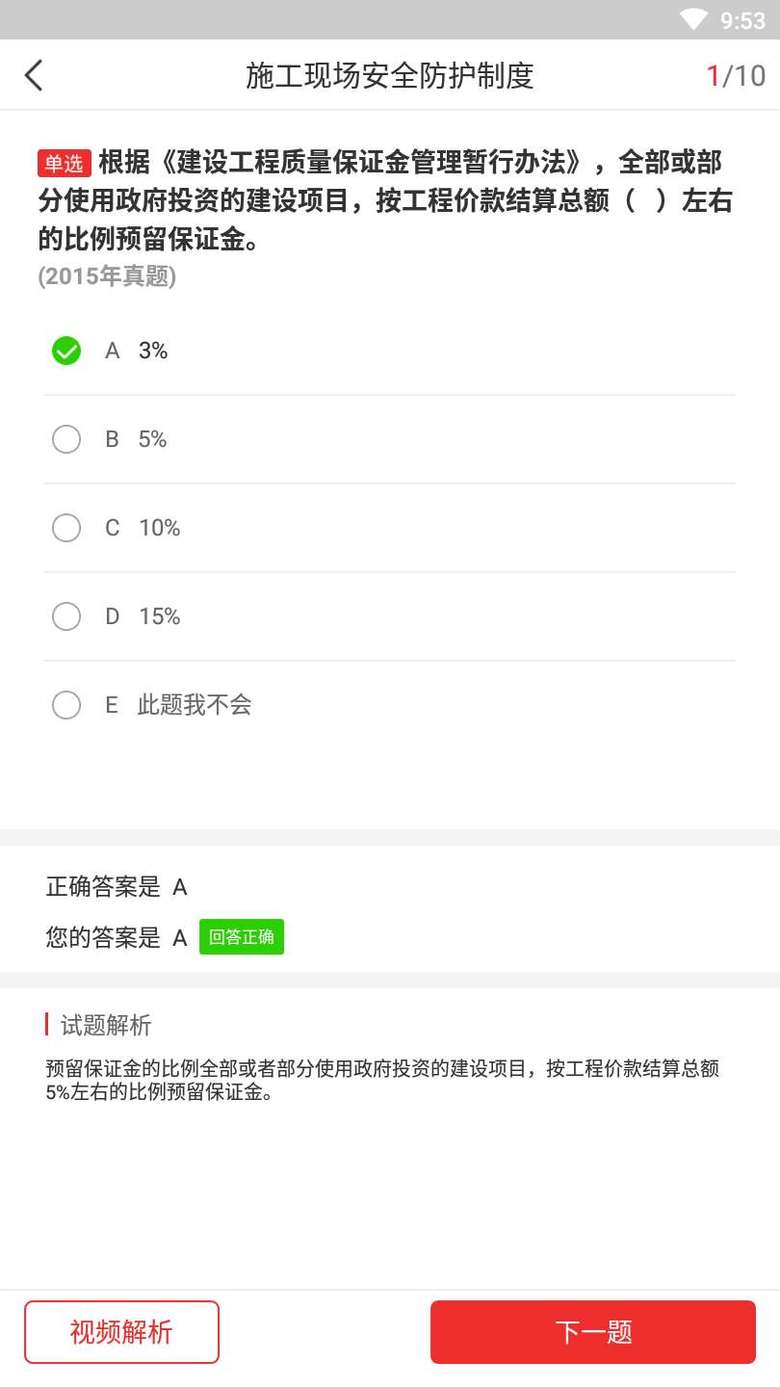Tap the 您的答案是 A line
Image resolution: width=780 pixels, height=1387 pixels.
click(x=116, y=937)
